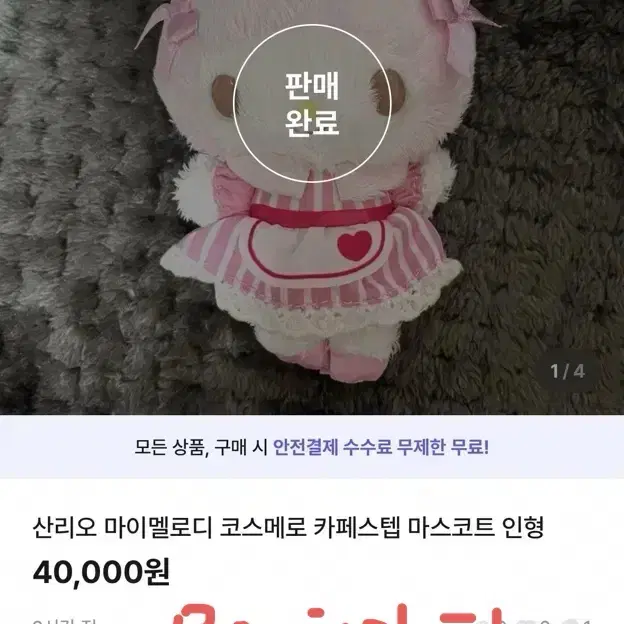Tap the red waist ribbon on the doll
624x624 pixels.
322,216
